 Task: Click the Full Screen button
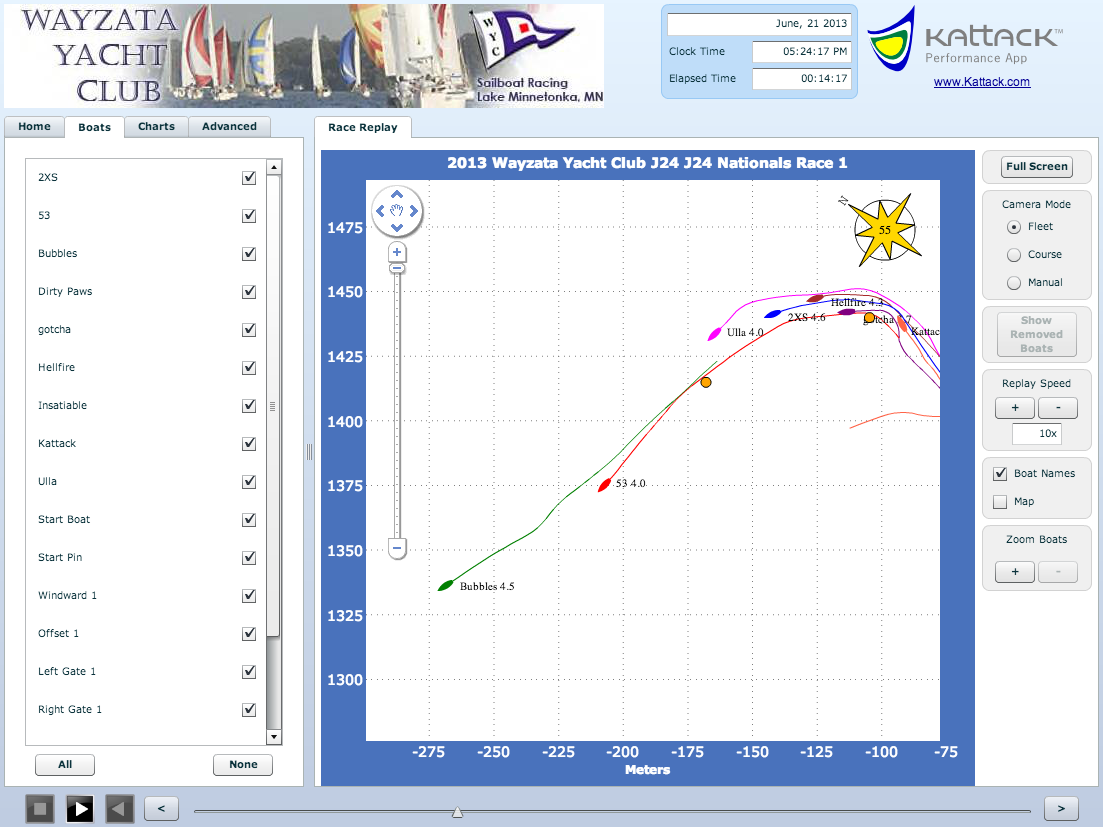coord(1036,167)
